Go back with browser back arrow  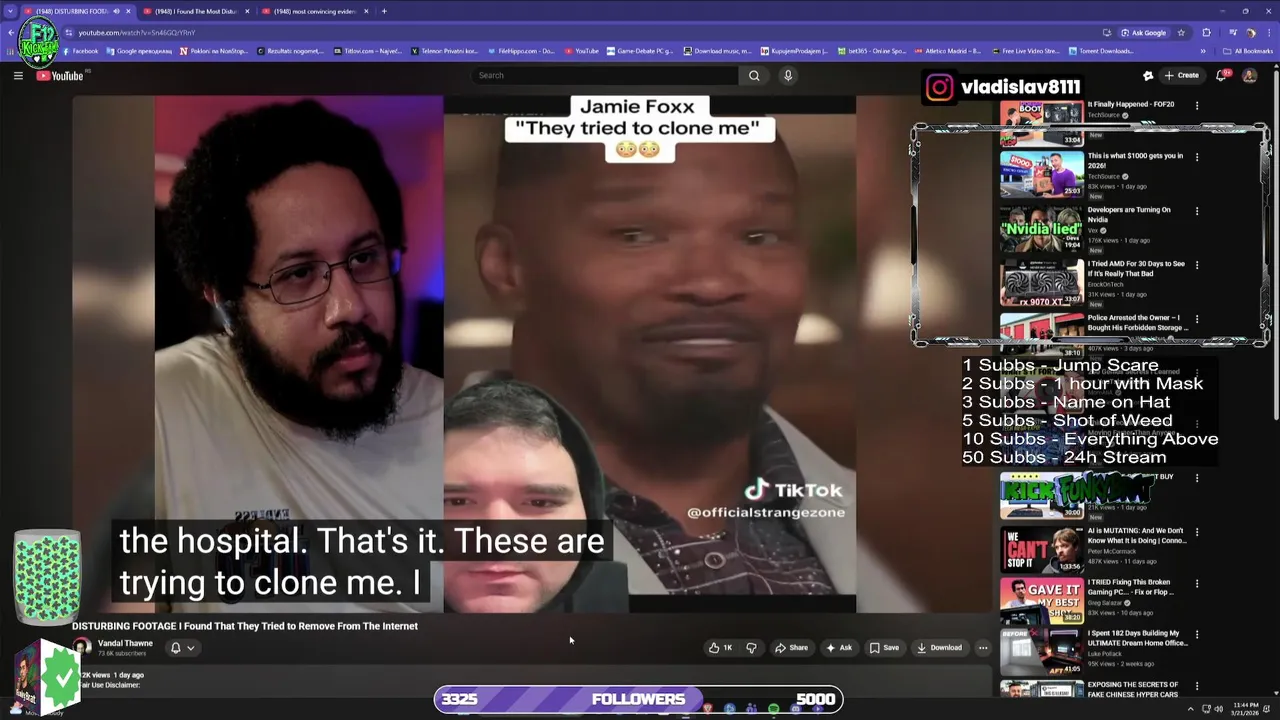click(10, 33)
